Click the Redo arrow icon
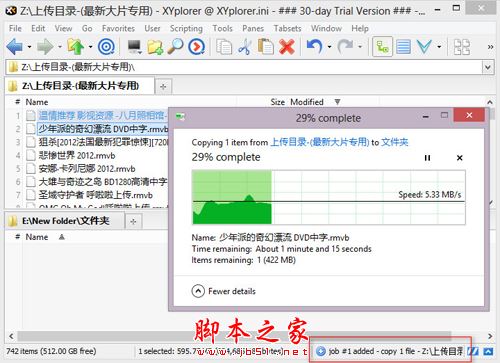Image resolution: width=500 pixels, height=363 pixels. click(345, 47)
